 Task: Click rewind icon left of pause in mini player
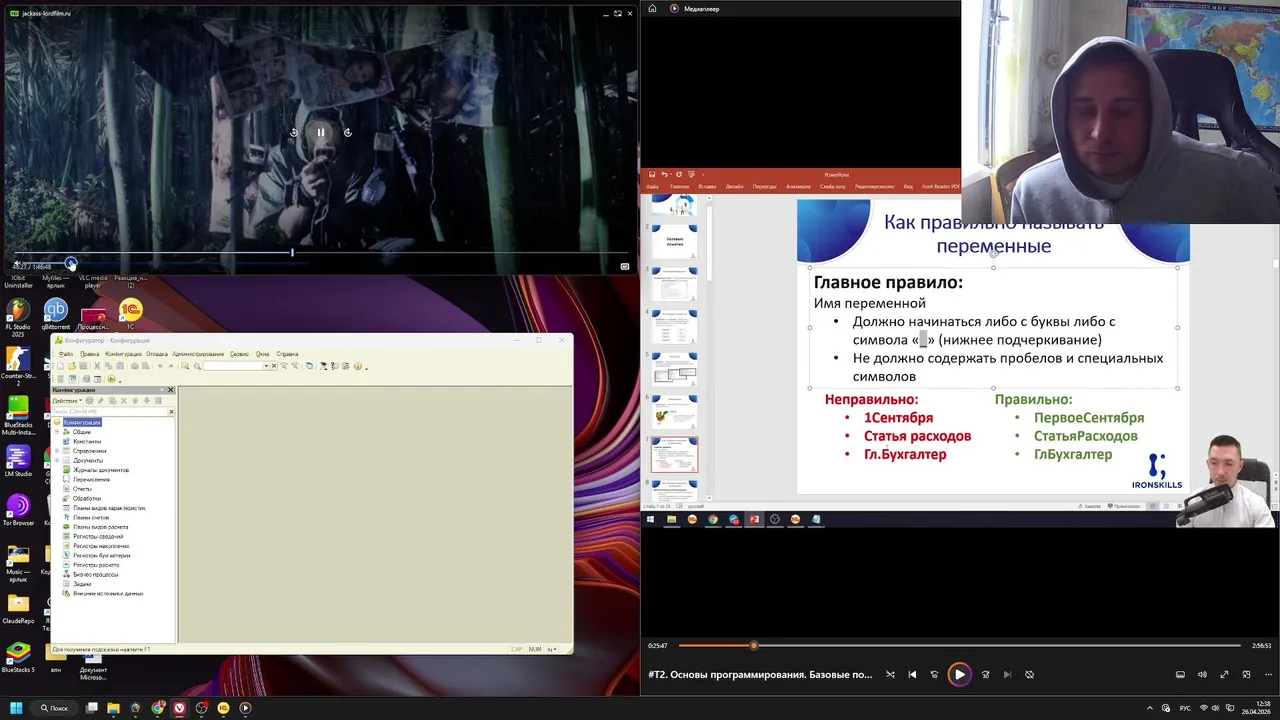pos(294,132)
